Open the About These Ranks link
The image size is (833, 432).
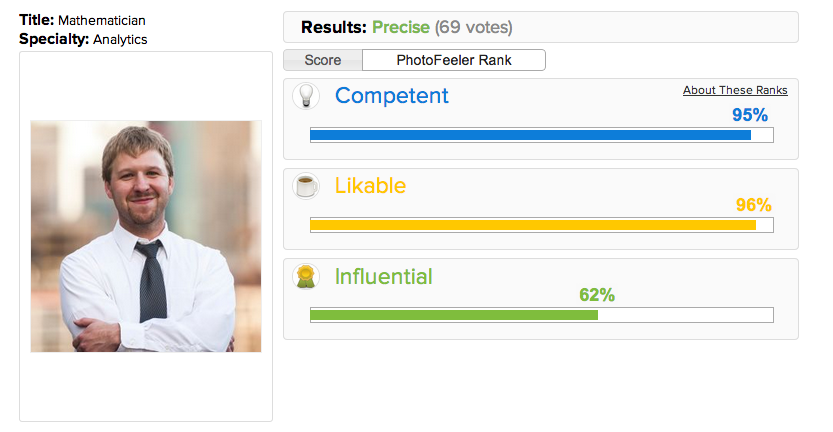(x=735, y=90)
